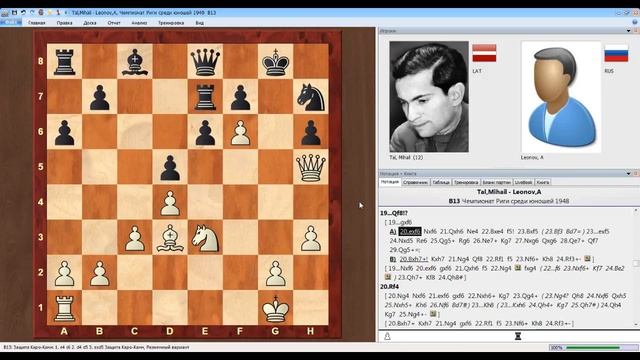The image size is (640, 360).
Task: Select the black knight on h7
Action: pyautogui.click(x=311, y=97)
